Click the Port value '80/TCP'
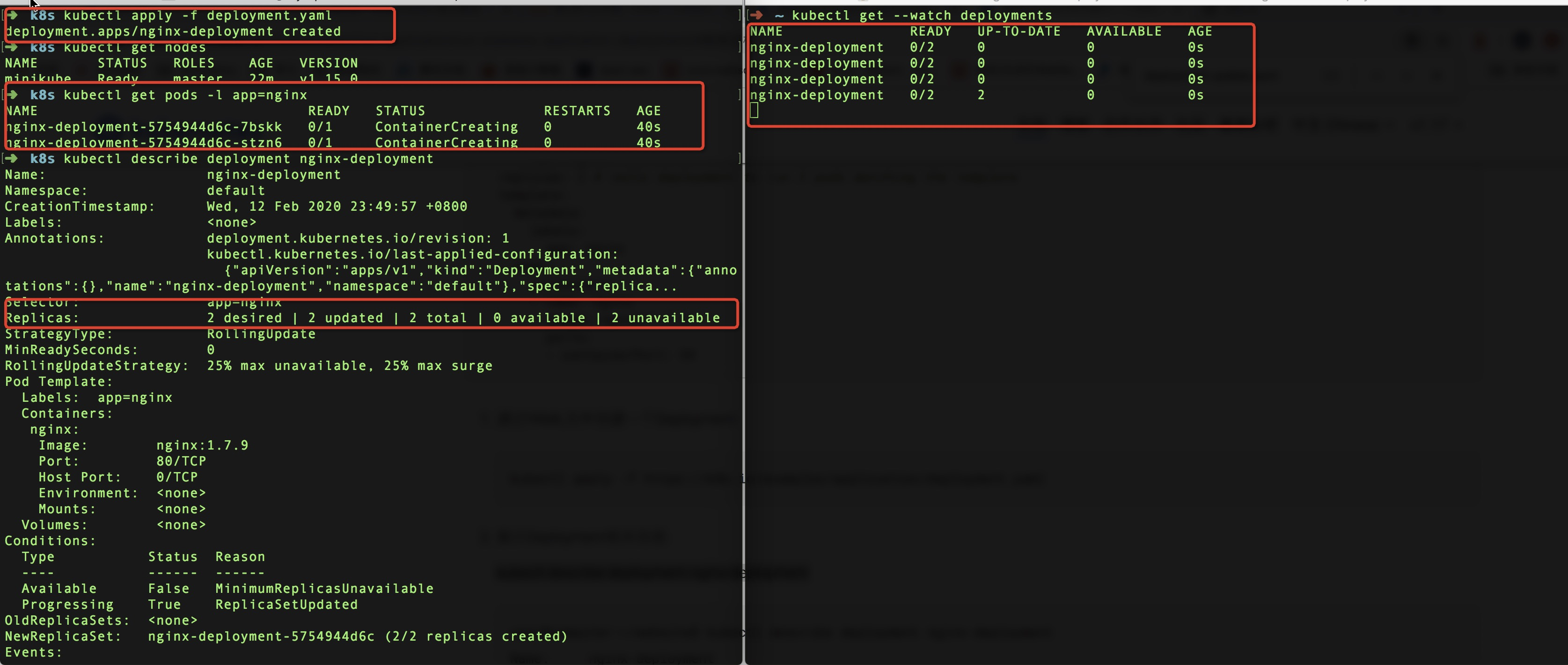This screenshot has width=1568, height=665. coord(181,461)
